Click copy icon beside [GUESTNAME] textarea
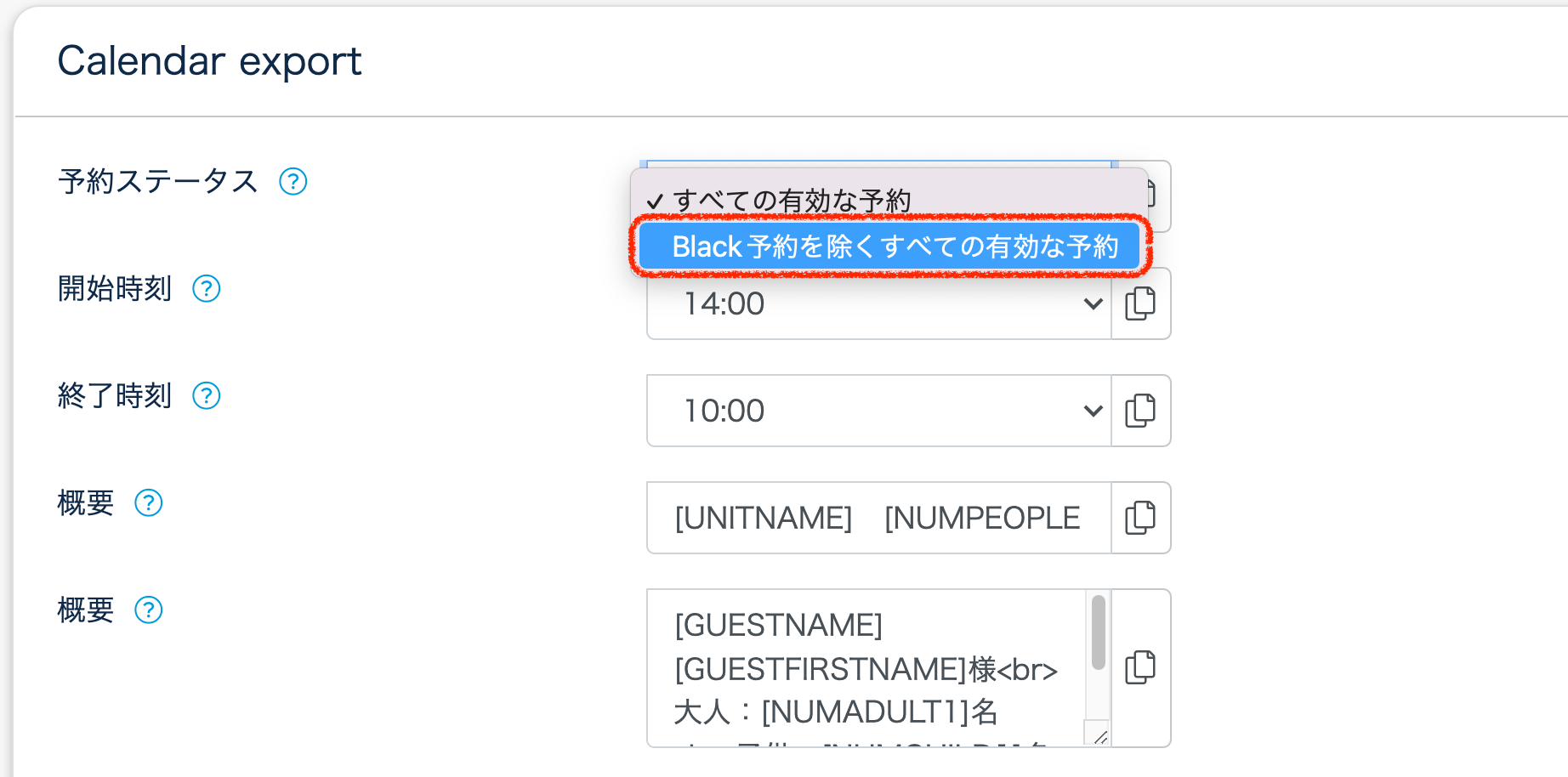 1140,667
